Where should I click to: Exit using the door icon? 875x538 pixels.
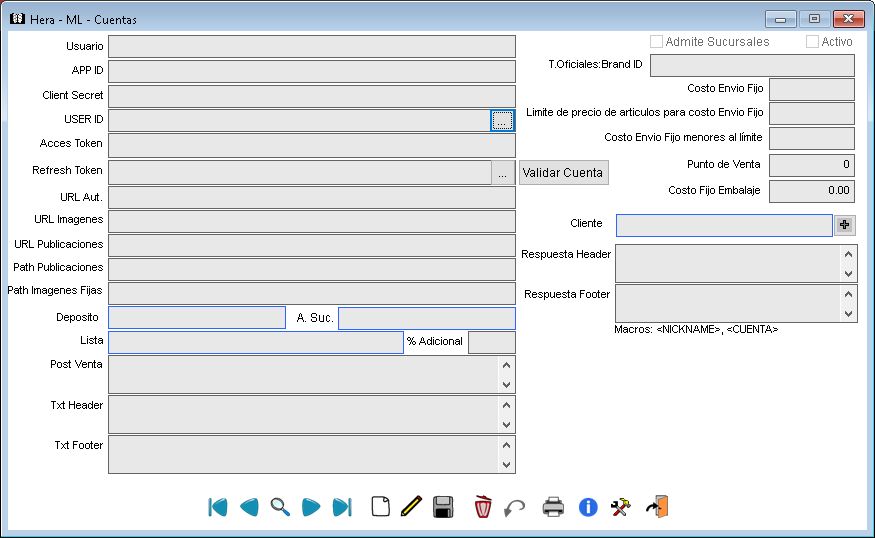pos(657,507)
